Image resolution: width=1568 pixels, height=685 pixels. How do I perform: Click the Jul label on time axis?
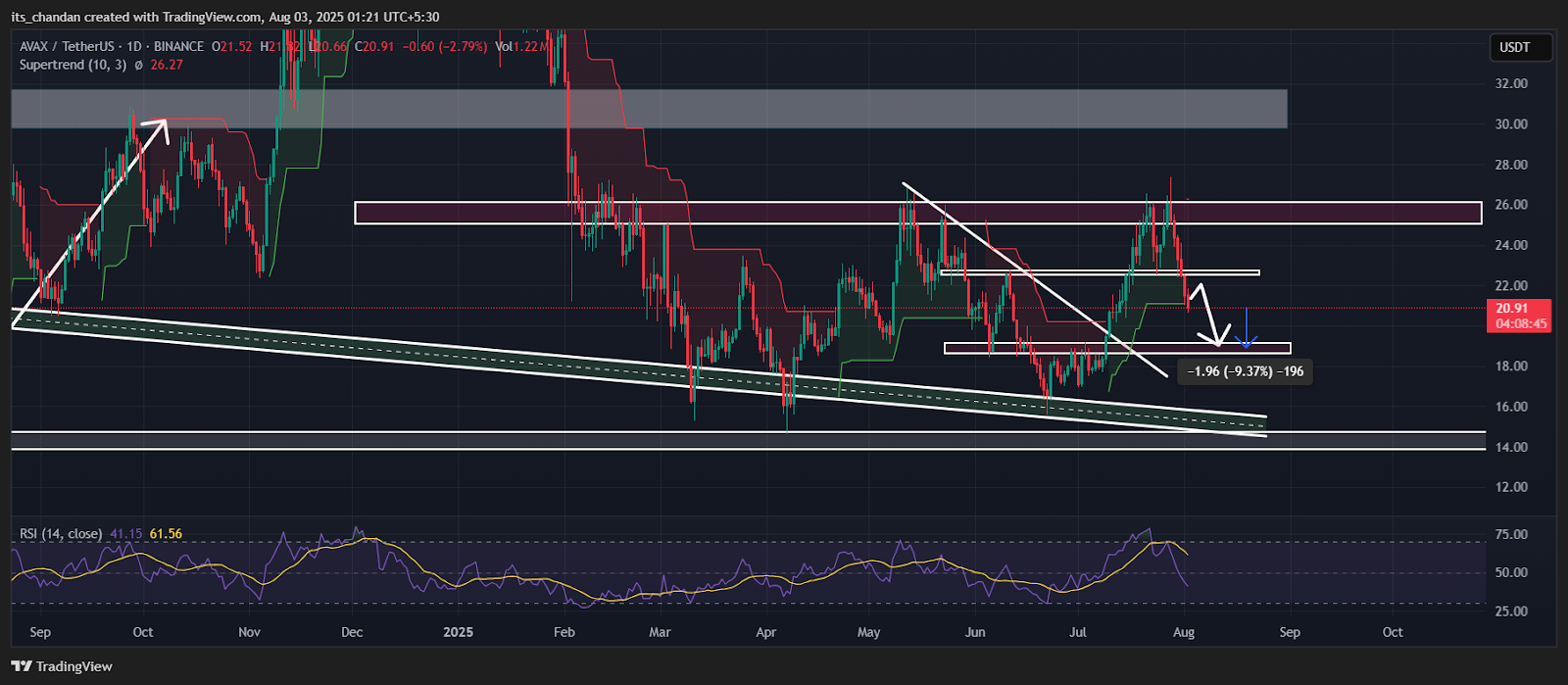coord(1078,632)
